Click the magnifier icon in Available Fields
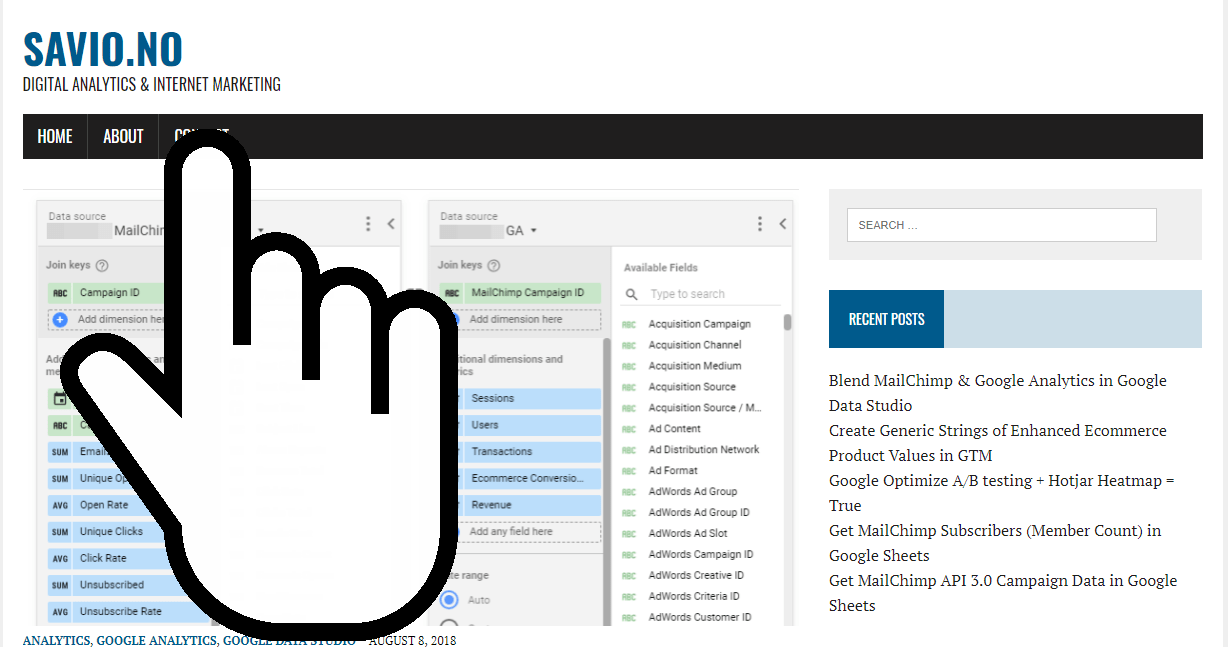Image resolution: width=1228 pixels, height=647 pixels. (x=632, y=294)
